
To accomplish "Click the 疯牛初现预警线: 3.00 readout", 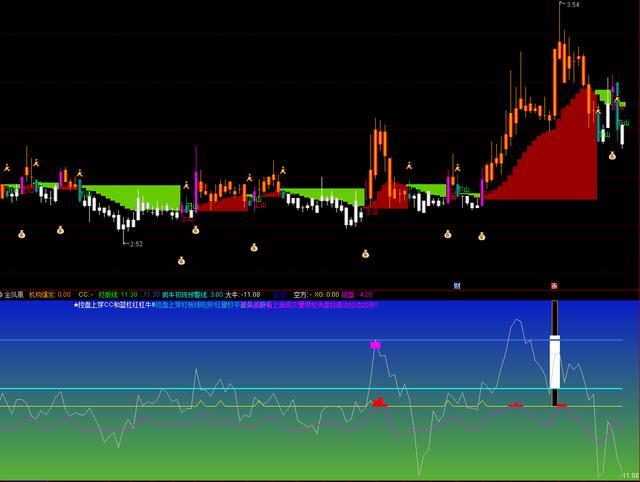I will click(192, 294).
